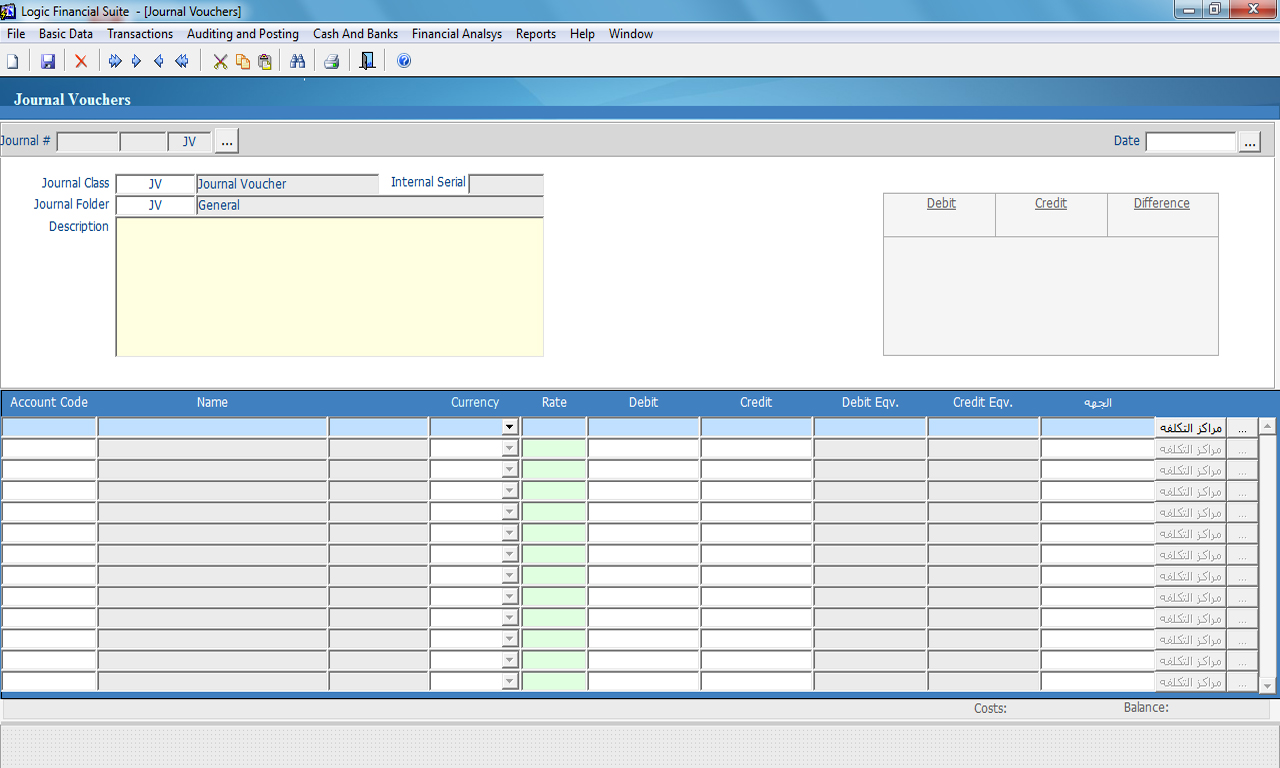The image size is (1280, 768).
Task: Save the voucher with the floppy disk icon
Action: pyautogui.click(x=47, y=62)
